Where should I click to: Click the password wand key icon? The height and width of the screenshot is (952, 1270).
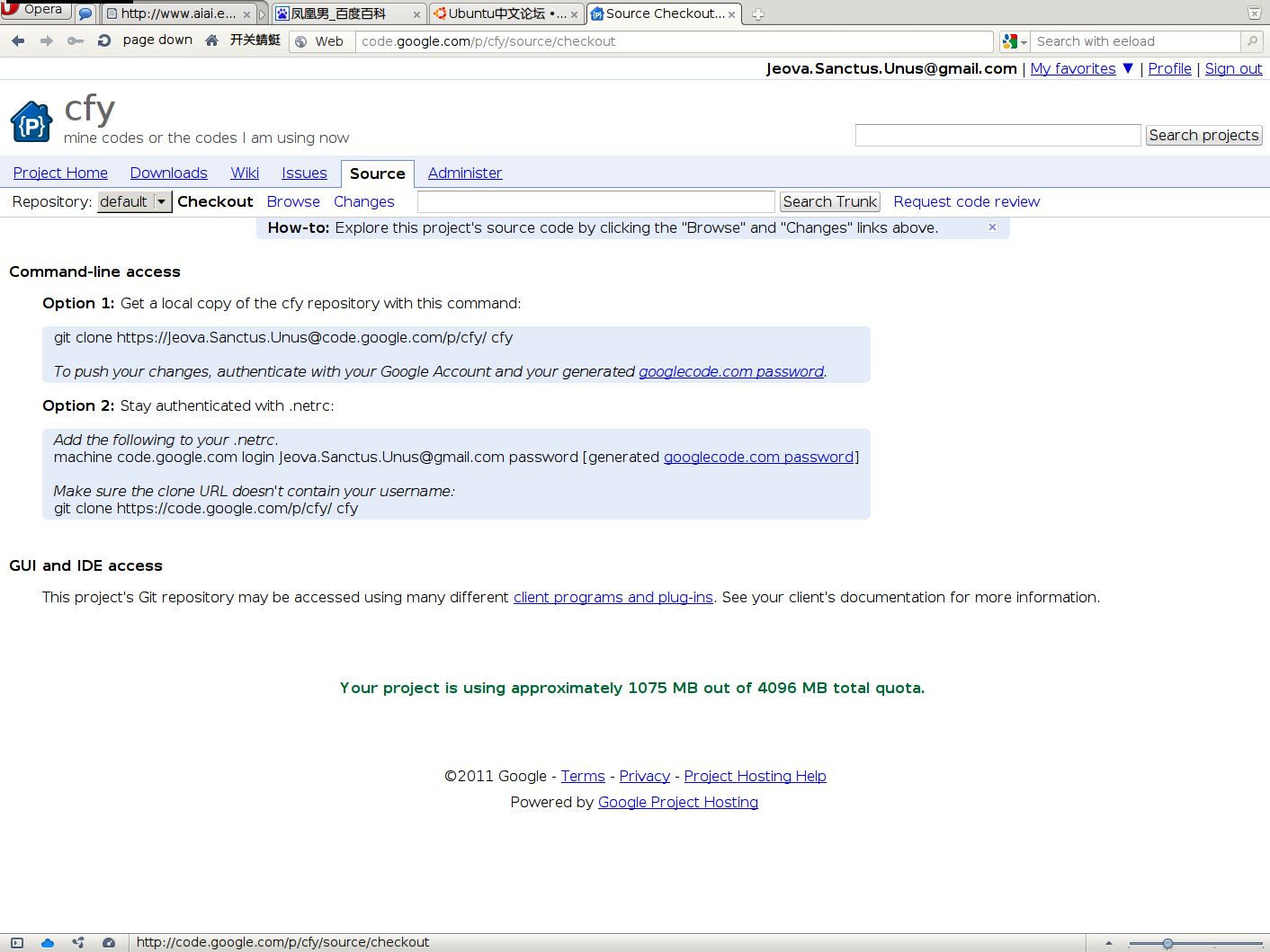[x=76, y=40]
